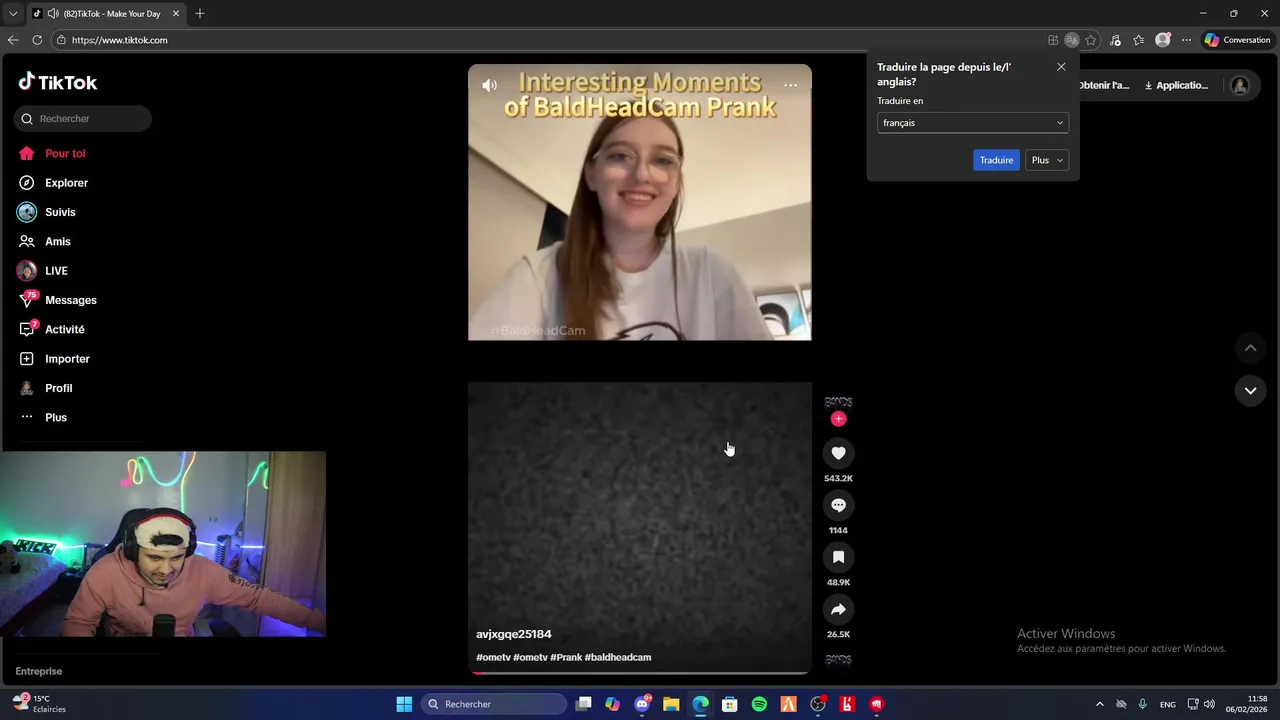Click the TikTok logo
Viewport: 1280px width, 720px height.
58,82
